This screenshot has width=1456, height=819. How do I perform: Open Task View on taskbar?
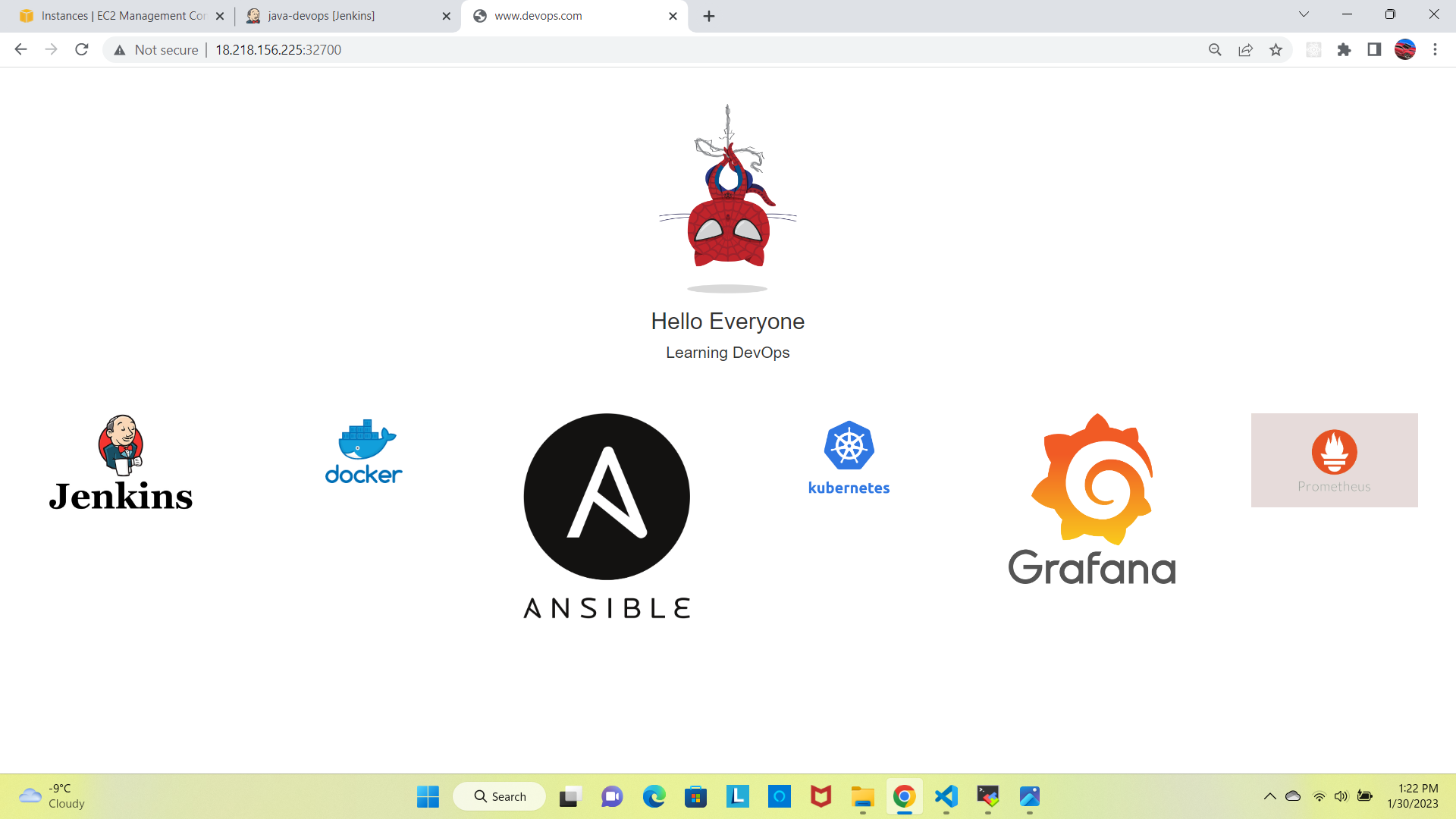coord(570,796)
